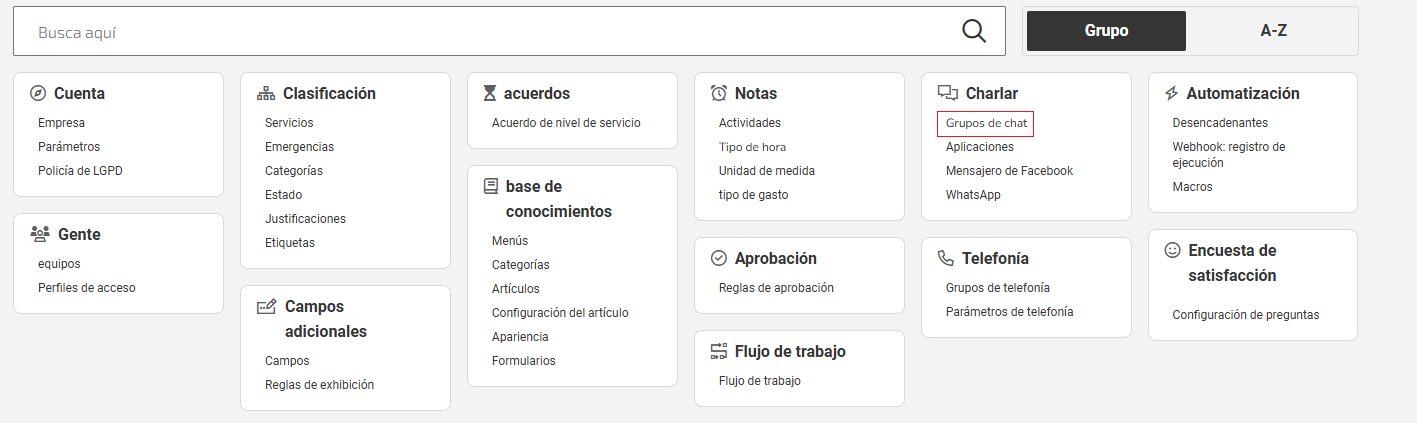Switch to the A-Z view tab
Viewport: 1417px width, 423px height.
1273,31
